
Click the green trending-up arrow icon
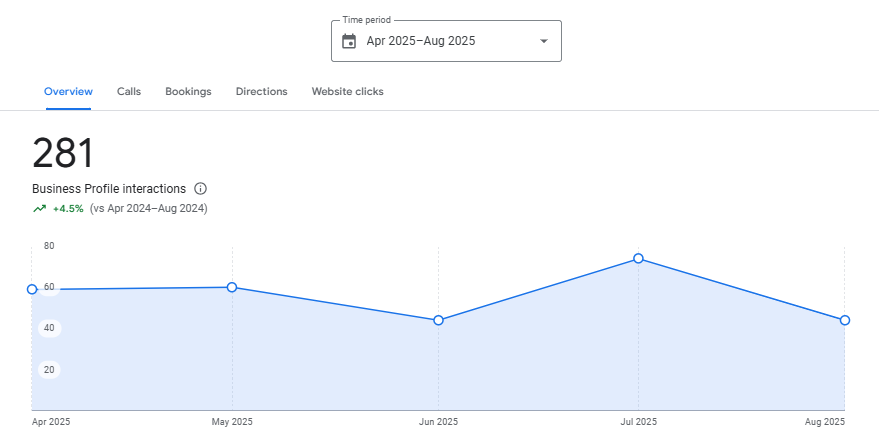click(39, 209)
